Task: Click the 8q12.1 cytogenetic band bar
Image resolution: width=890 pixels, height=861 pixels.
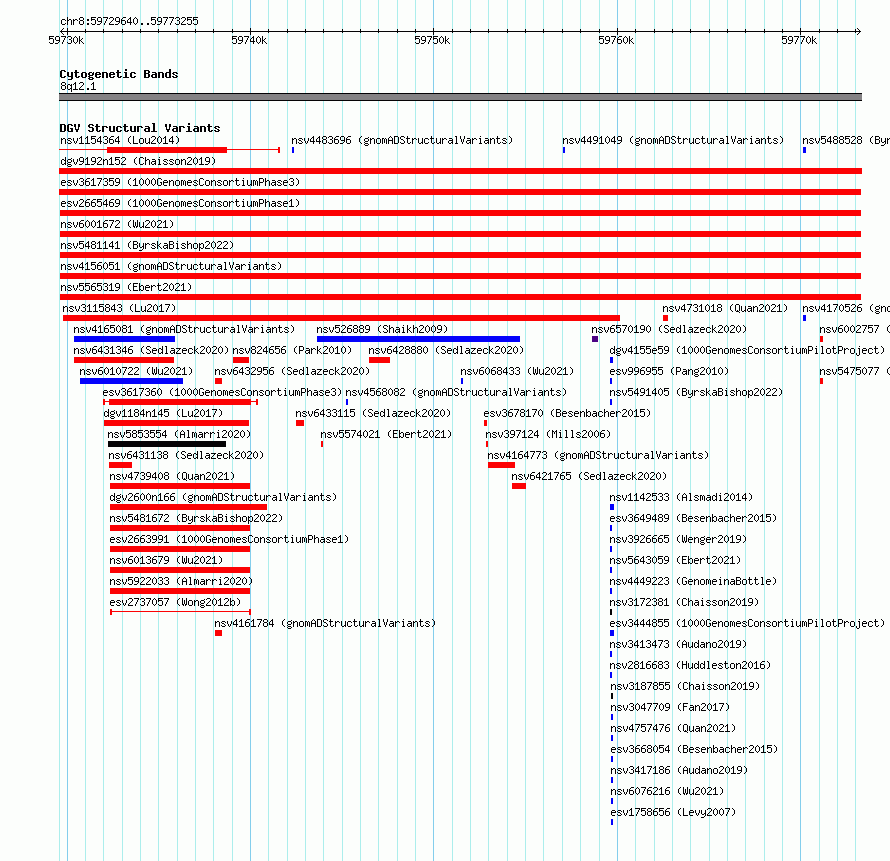Action: coord(460,97)
